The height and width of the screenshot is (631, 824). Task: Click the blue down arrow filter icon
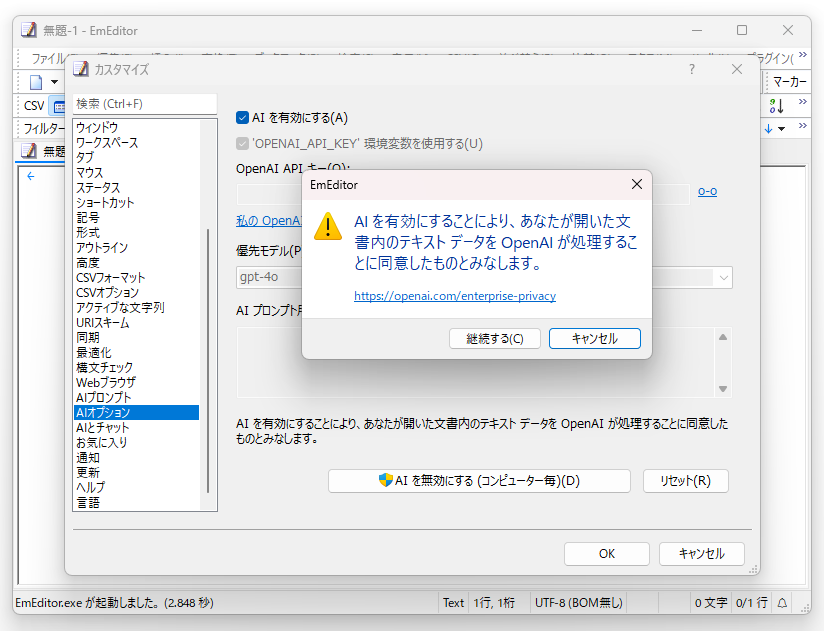pyautogui.click(x=768, y=129)
